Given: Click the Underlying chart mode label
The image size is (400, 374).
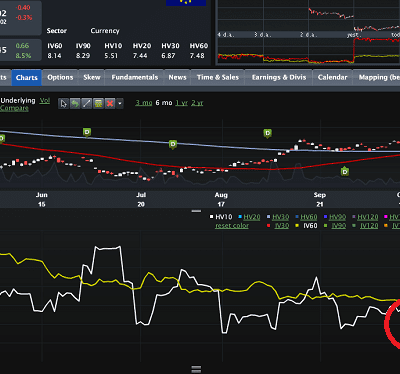Looking at the screenshot, I should click(x=18, y=100).
